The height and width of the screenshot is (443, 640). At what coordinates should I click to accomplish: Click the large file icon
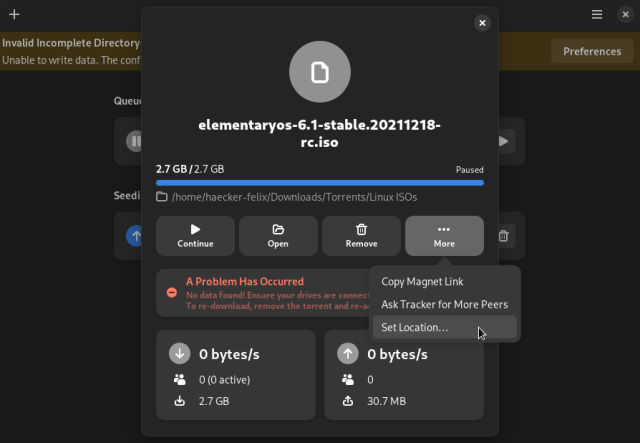[320, 72]
